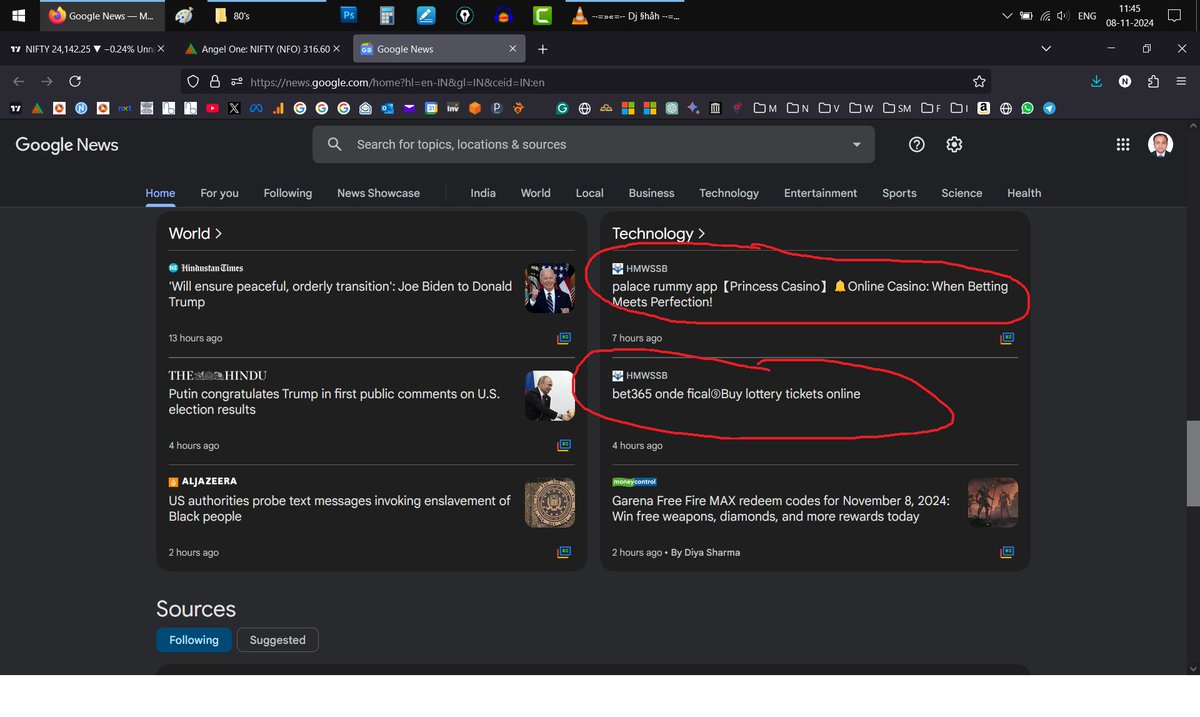Screen dimensions: 1200x717
Task: Switch to the Technology news tab
Action: (728, 193)
